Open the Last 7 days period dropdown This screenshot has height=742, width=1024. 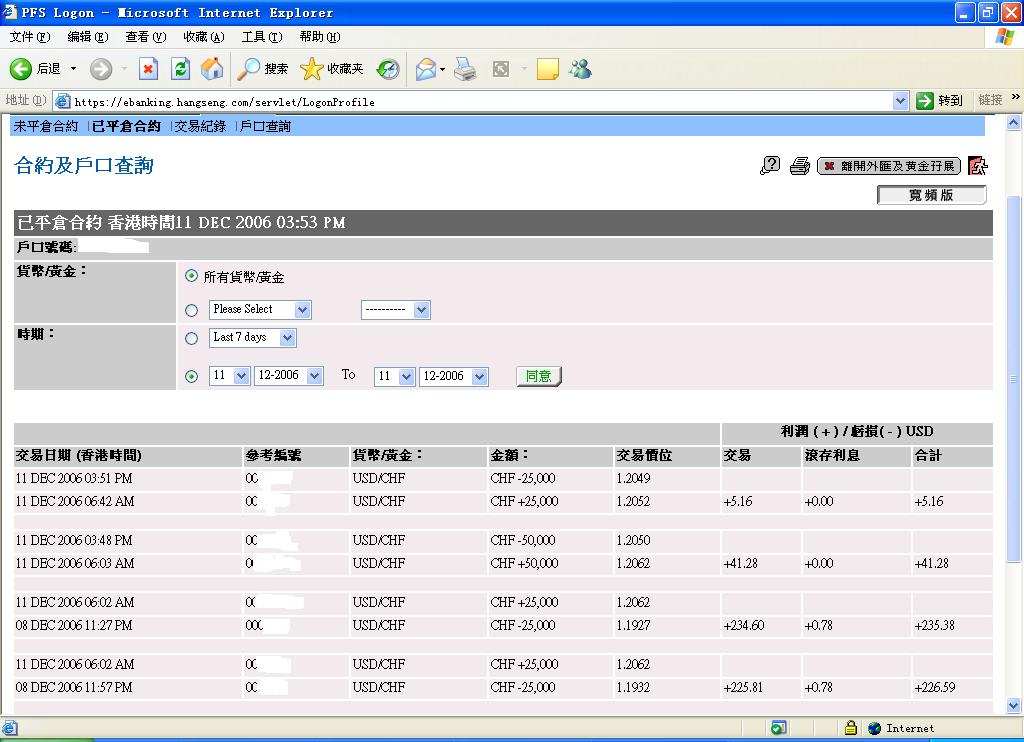(253, 338)
